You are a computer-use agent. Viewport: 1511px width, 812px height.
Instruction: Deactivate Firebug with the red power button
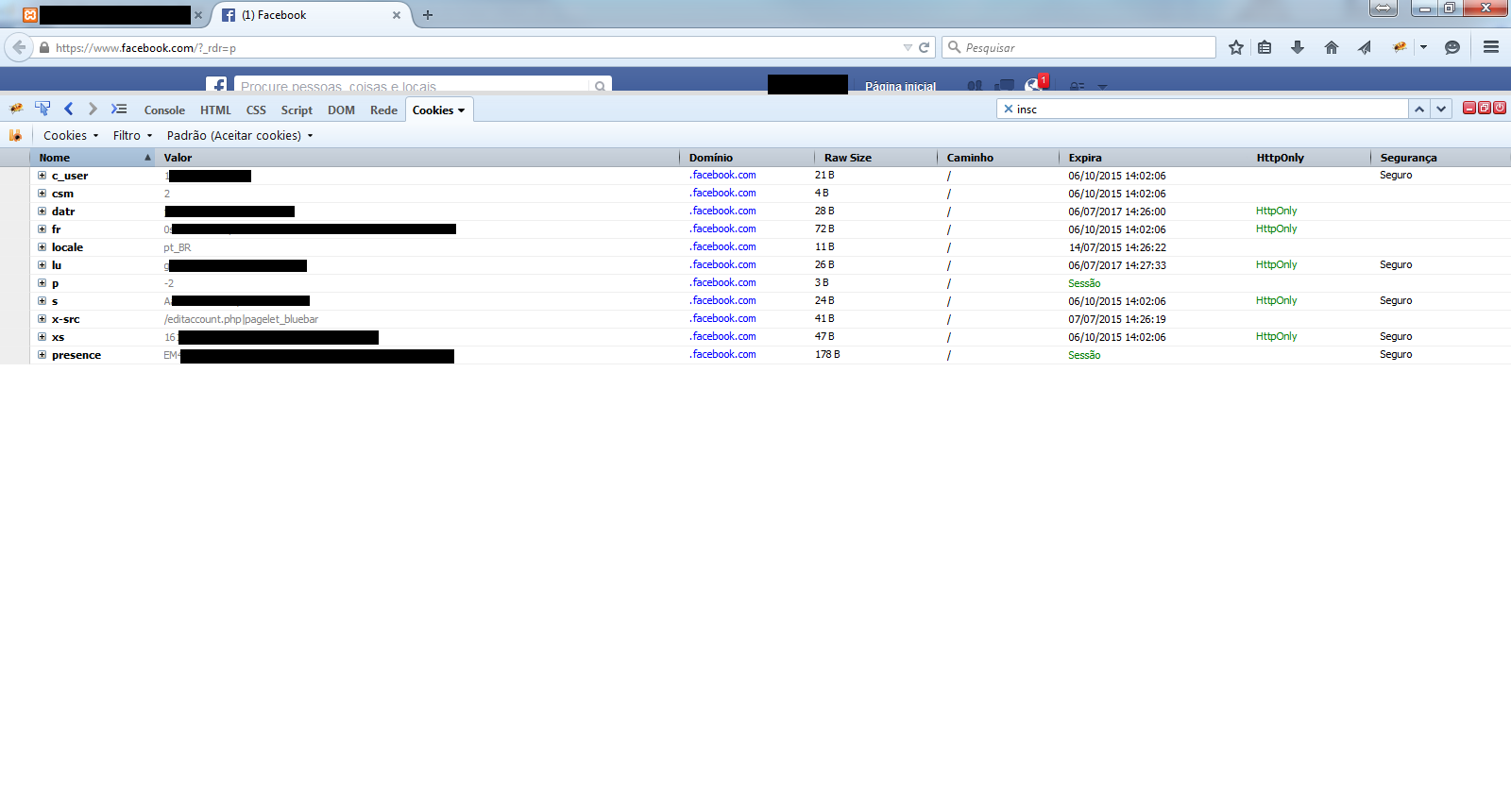click(1500, 108)
